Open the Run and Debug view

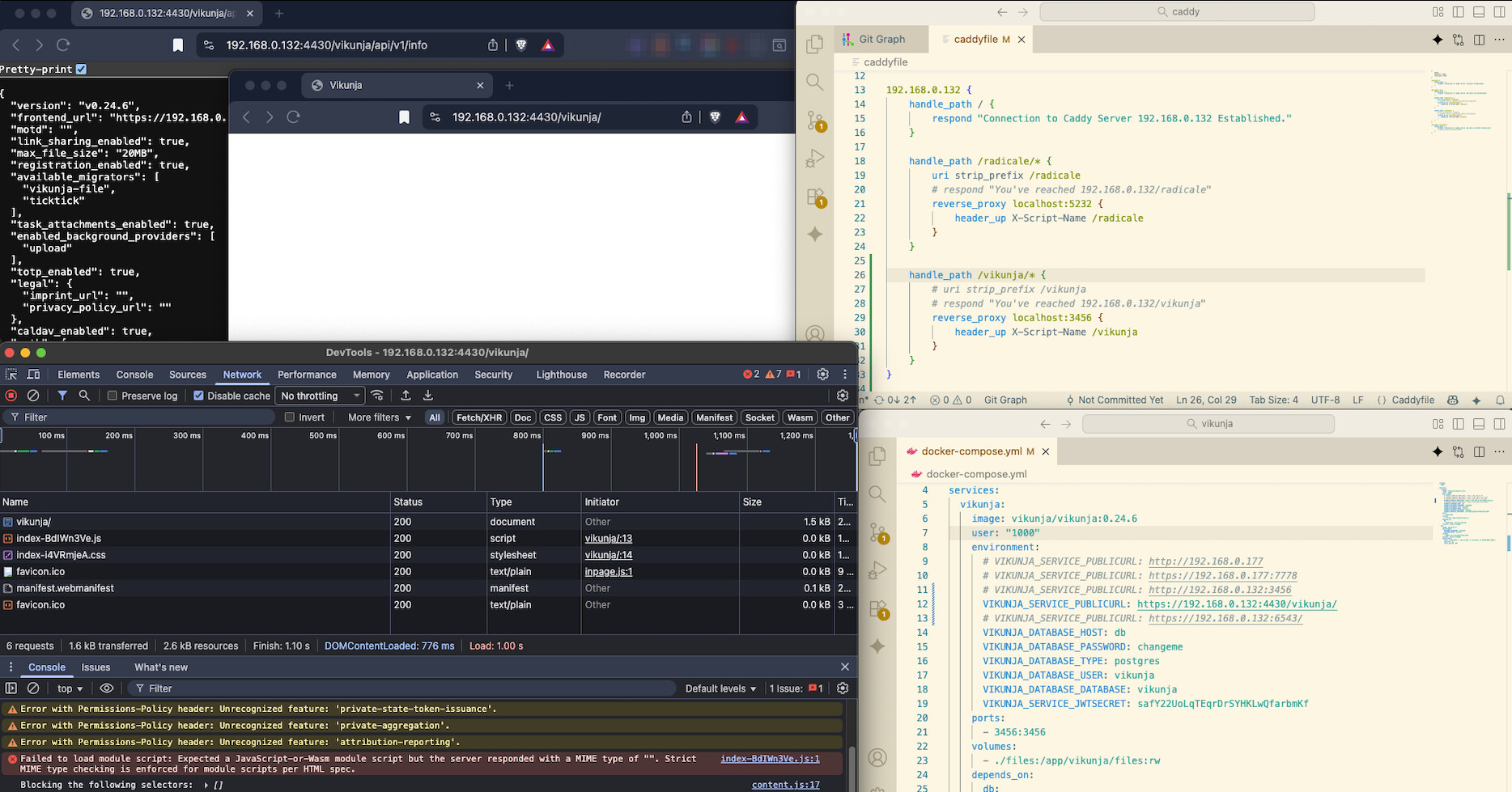click(x=813, y=158)
